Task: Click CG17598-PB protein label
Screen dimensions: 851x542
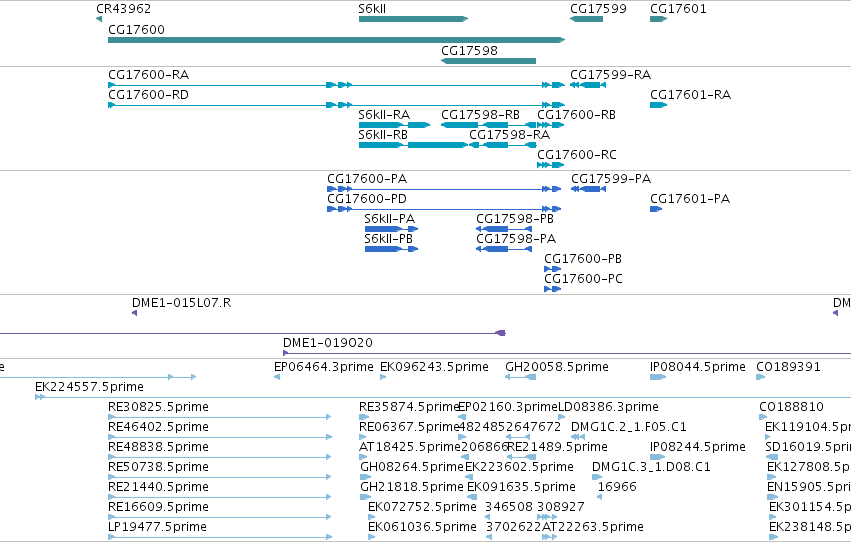Action: point(515,219)
